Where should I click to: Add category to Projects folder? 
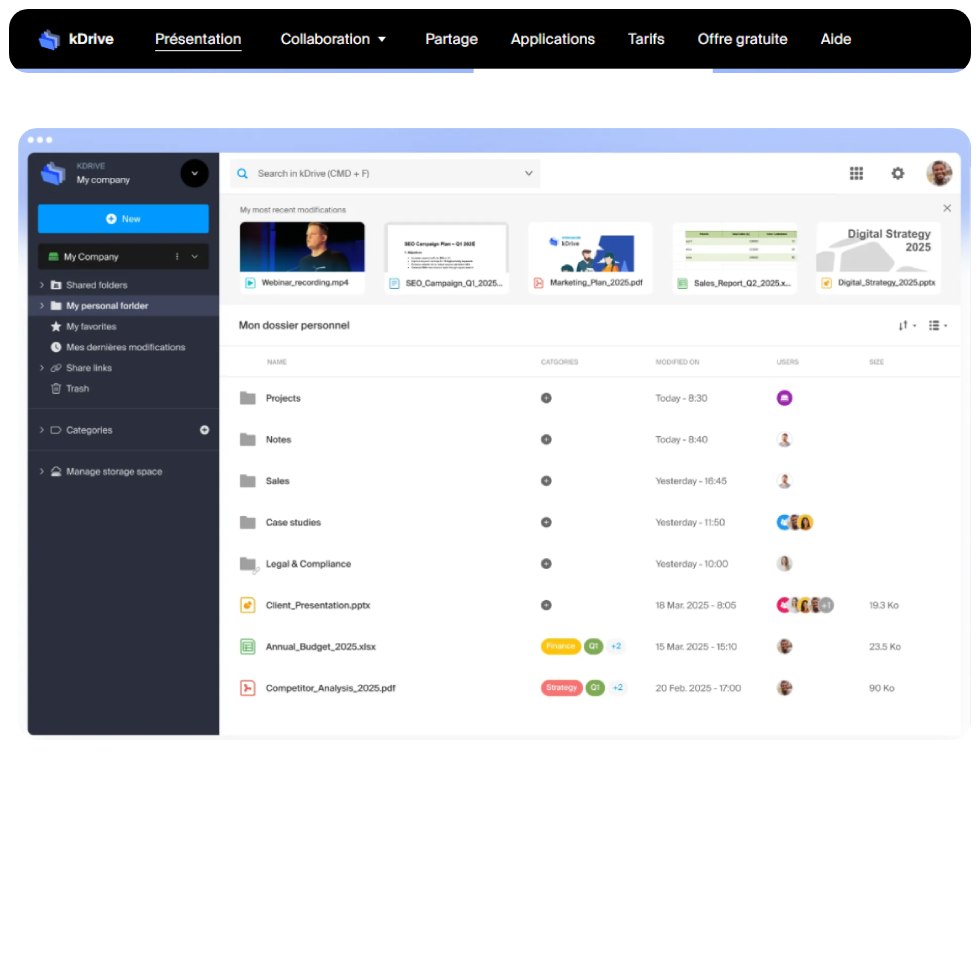coord(546,398)
